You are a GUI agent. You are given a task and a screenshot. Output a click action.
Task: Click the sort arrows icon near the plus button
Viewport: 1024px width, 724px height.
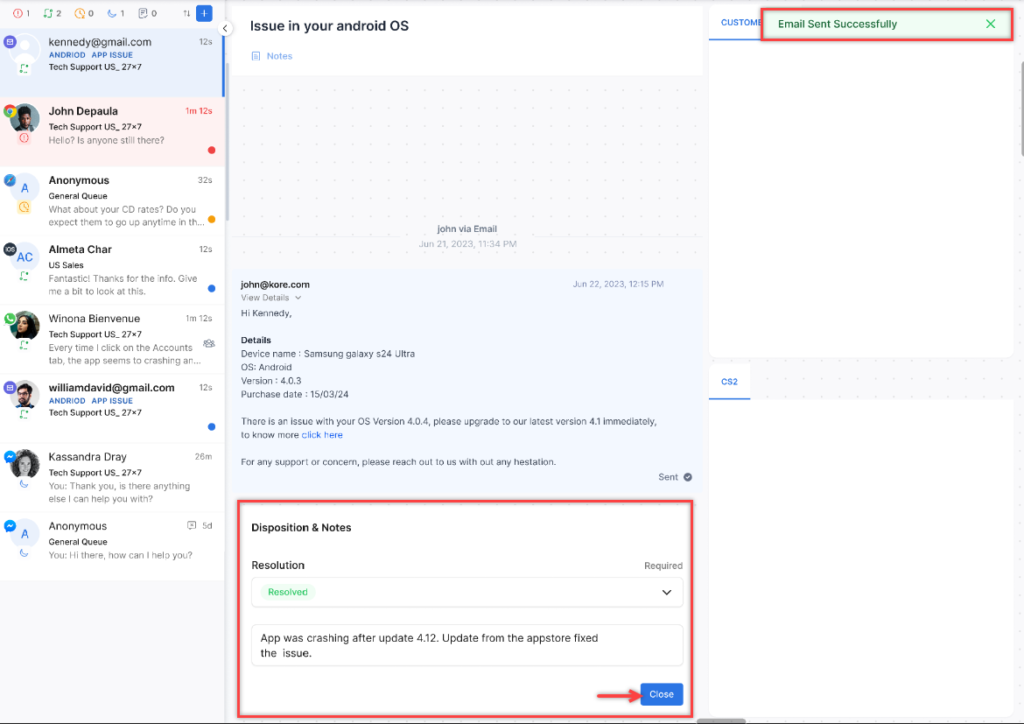coord(186,13)
